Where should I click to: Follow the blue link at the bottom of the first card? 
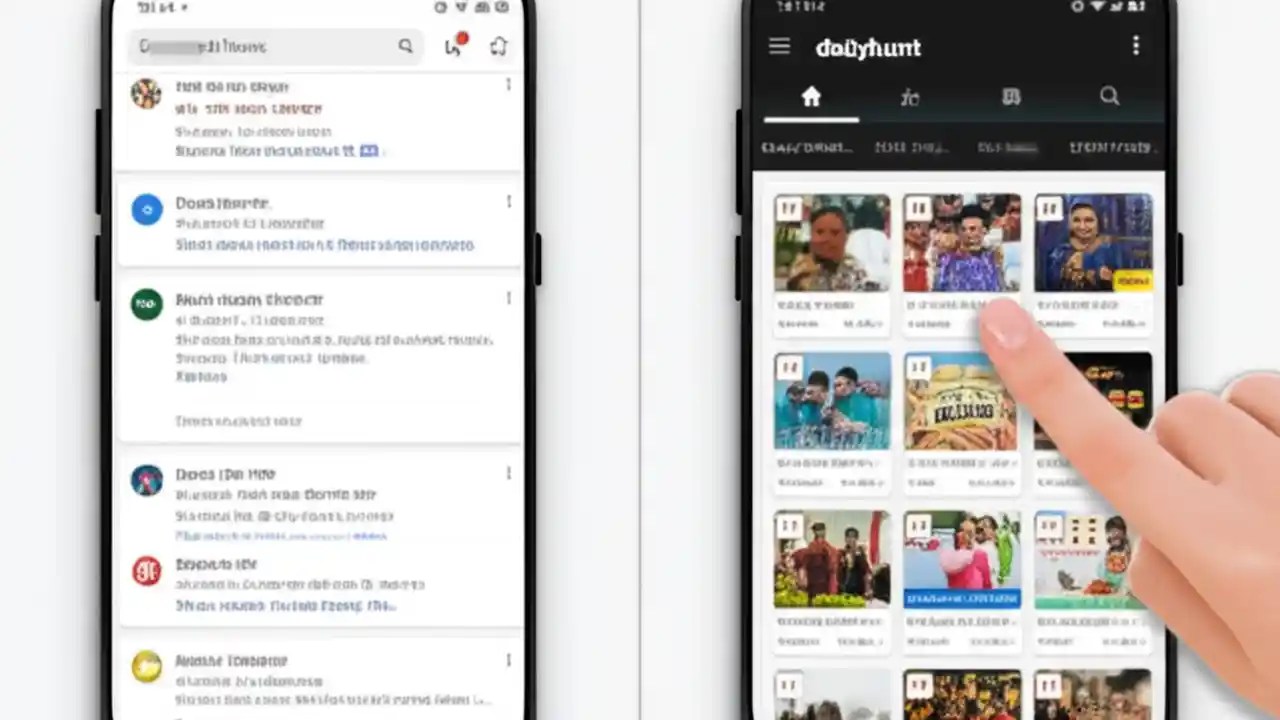[x=369, y=151]
